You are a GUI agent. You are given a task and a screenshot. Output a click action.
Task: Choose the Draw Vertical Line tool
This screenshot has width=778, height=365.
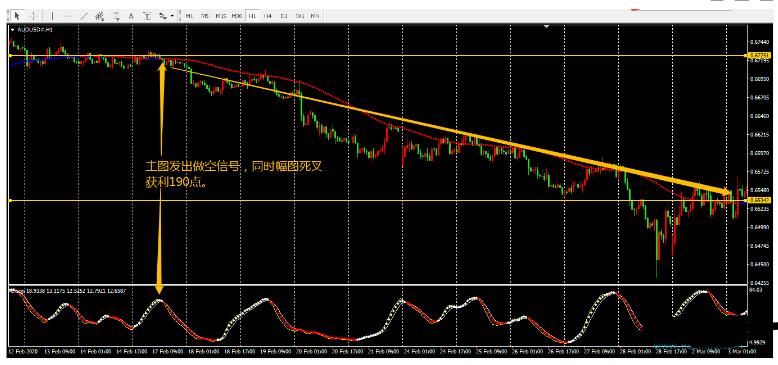pos(52,16)
